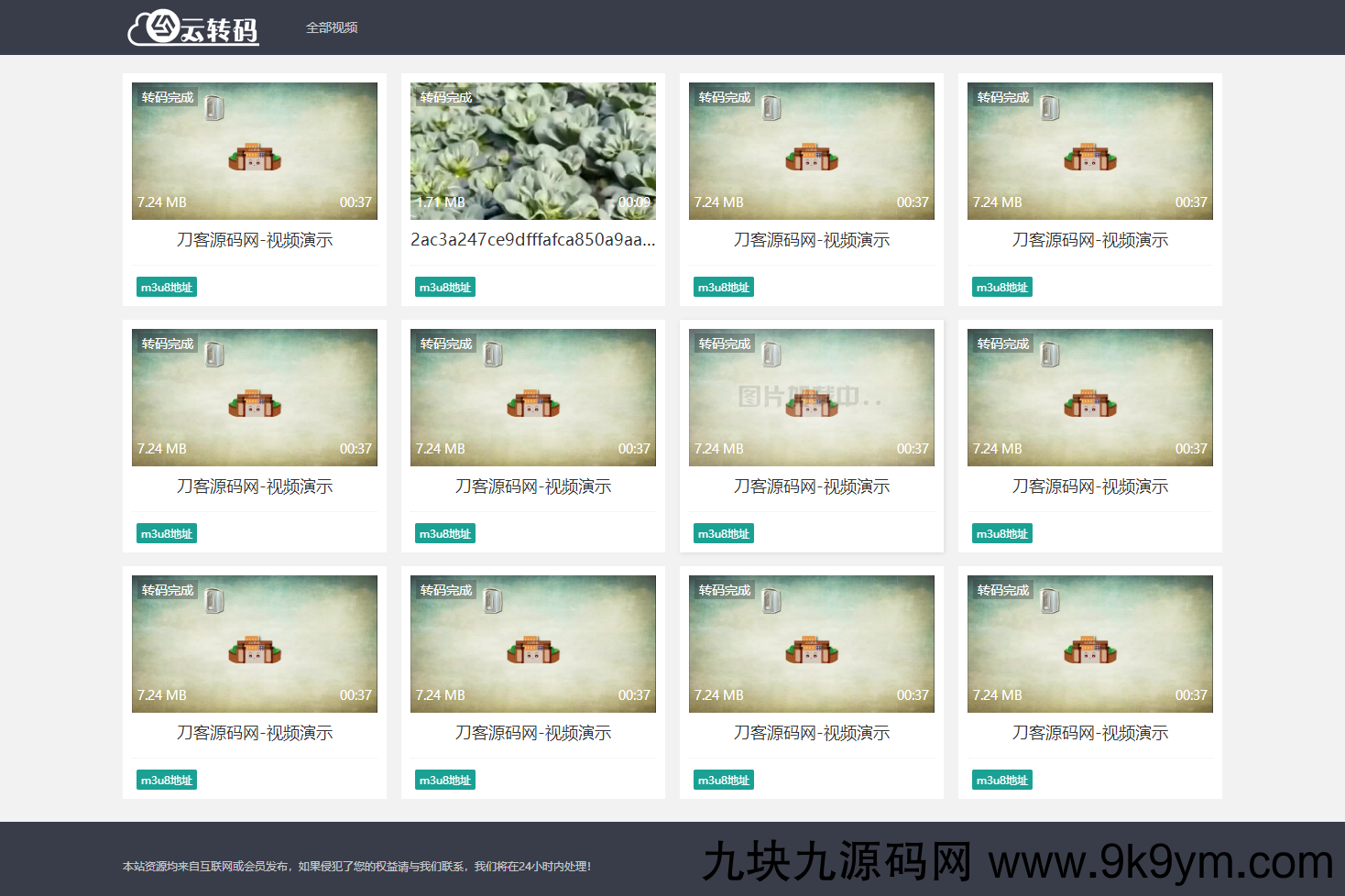Click the 转码完成 badge on cabbage video
Viewport: 1345px width, 896px height.
tap(446, 97)
